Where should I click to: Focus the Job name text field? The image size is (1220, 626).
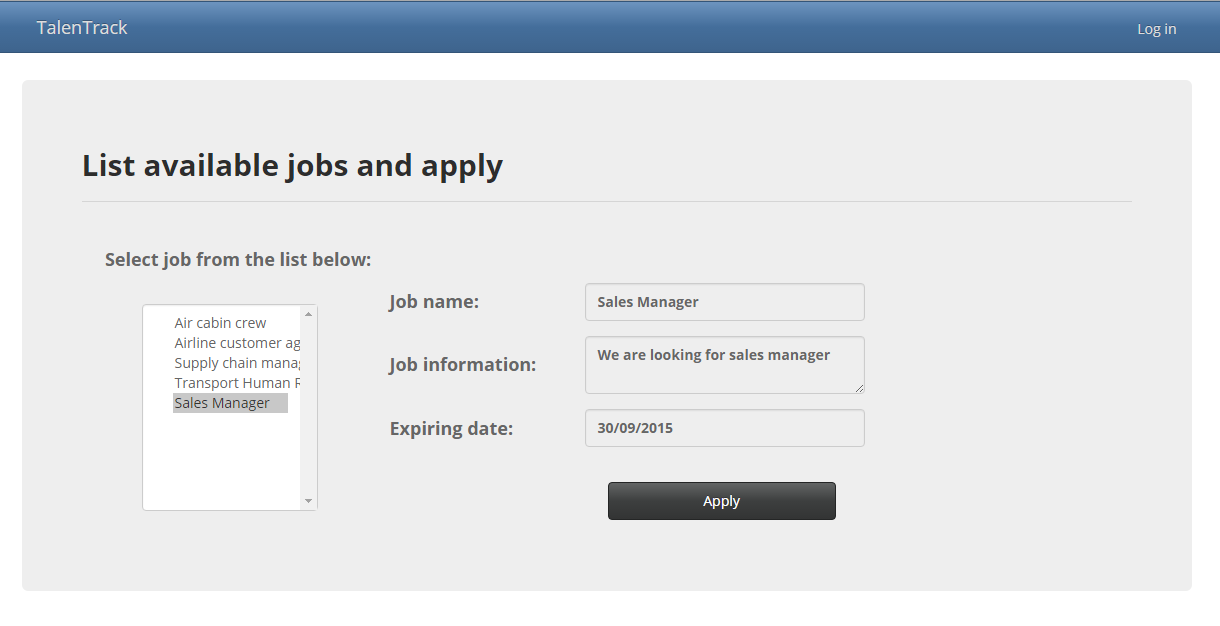(x=724, y=302)
